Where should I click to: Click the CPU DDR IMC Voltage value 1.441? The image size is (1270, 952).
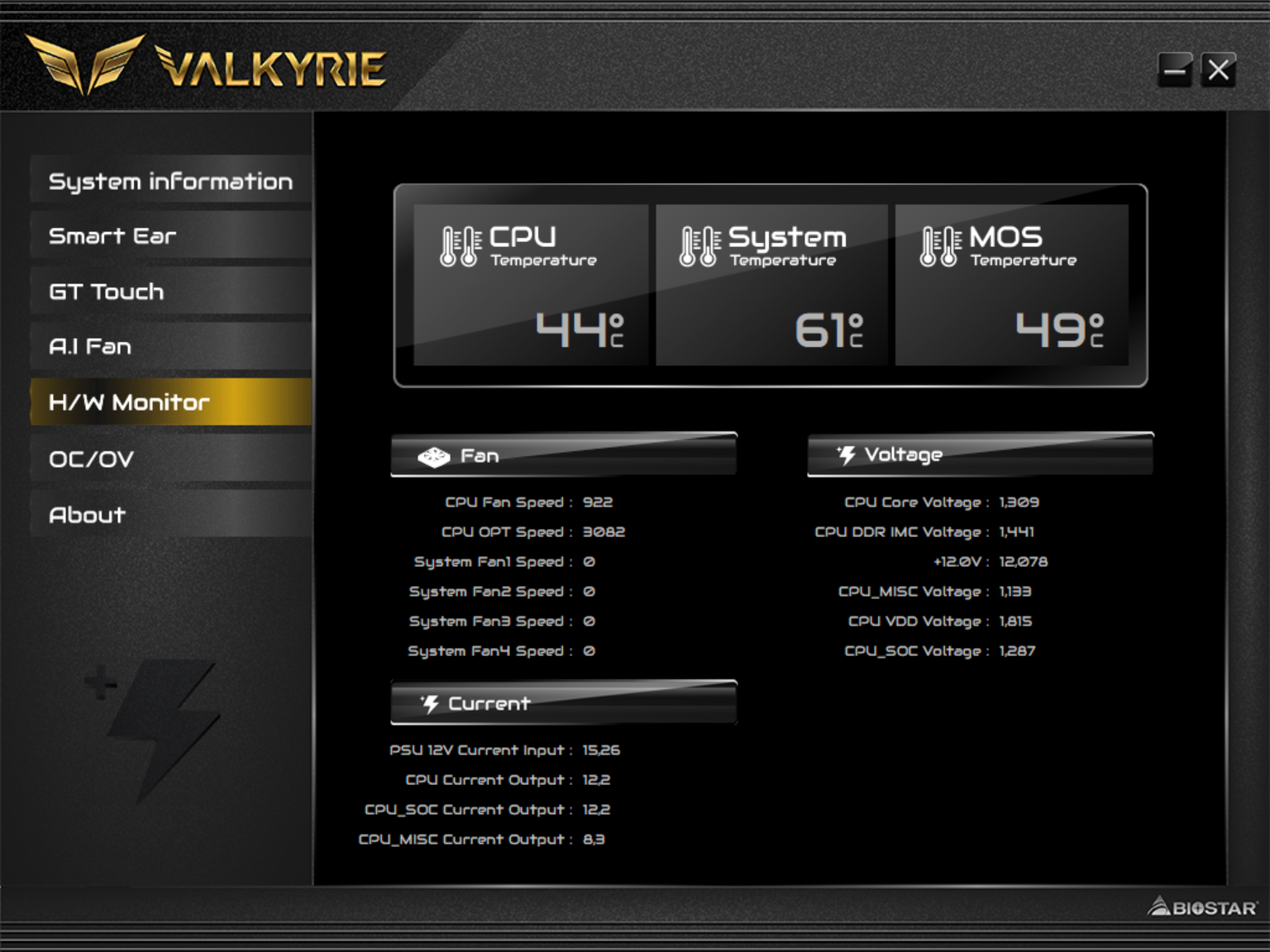[1016, 532]
